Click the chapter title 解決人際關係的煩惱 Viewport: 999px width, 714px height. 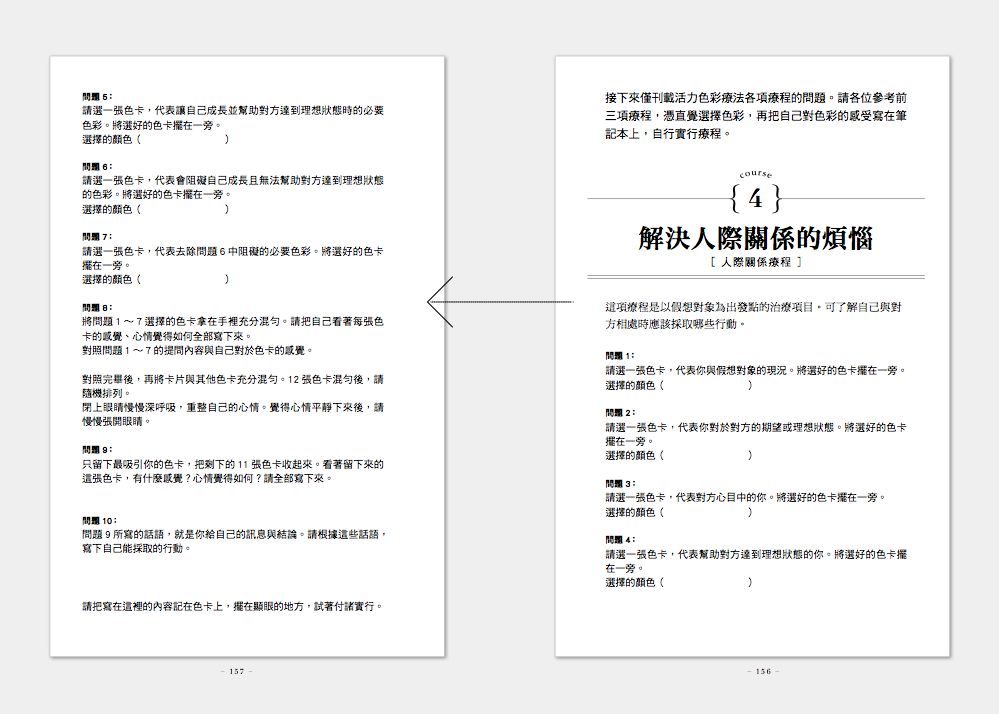756,238
